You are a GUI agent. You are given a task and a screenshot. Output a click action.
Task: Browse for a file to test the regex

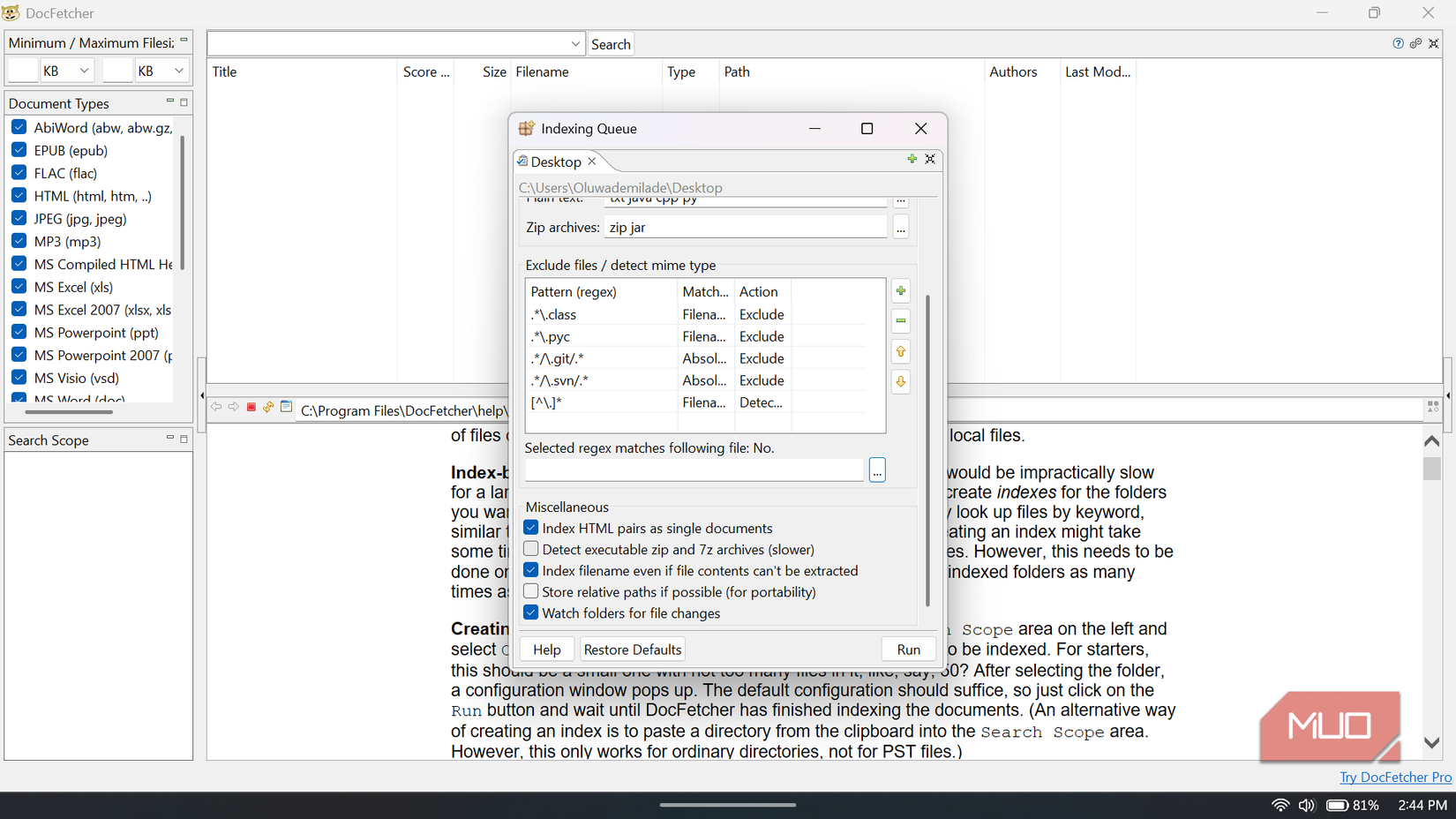pyautogui.click(x=877, y=470)
